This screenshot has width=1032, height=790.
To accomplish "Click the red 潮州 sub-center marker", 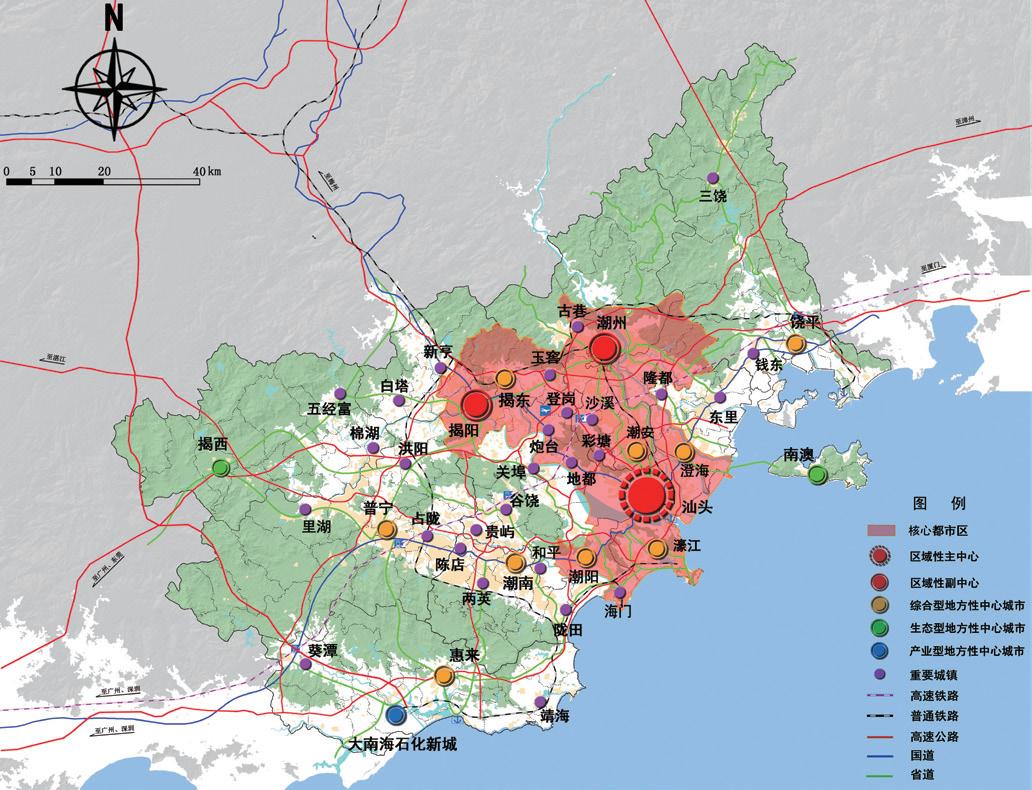I will (x=605, y=348).
